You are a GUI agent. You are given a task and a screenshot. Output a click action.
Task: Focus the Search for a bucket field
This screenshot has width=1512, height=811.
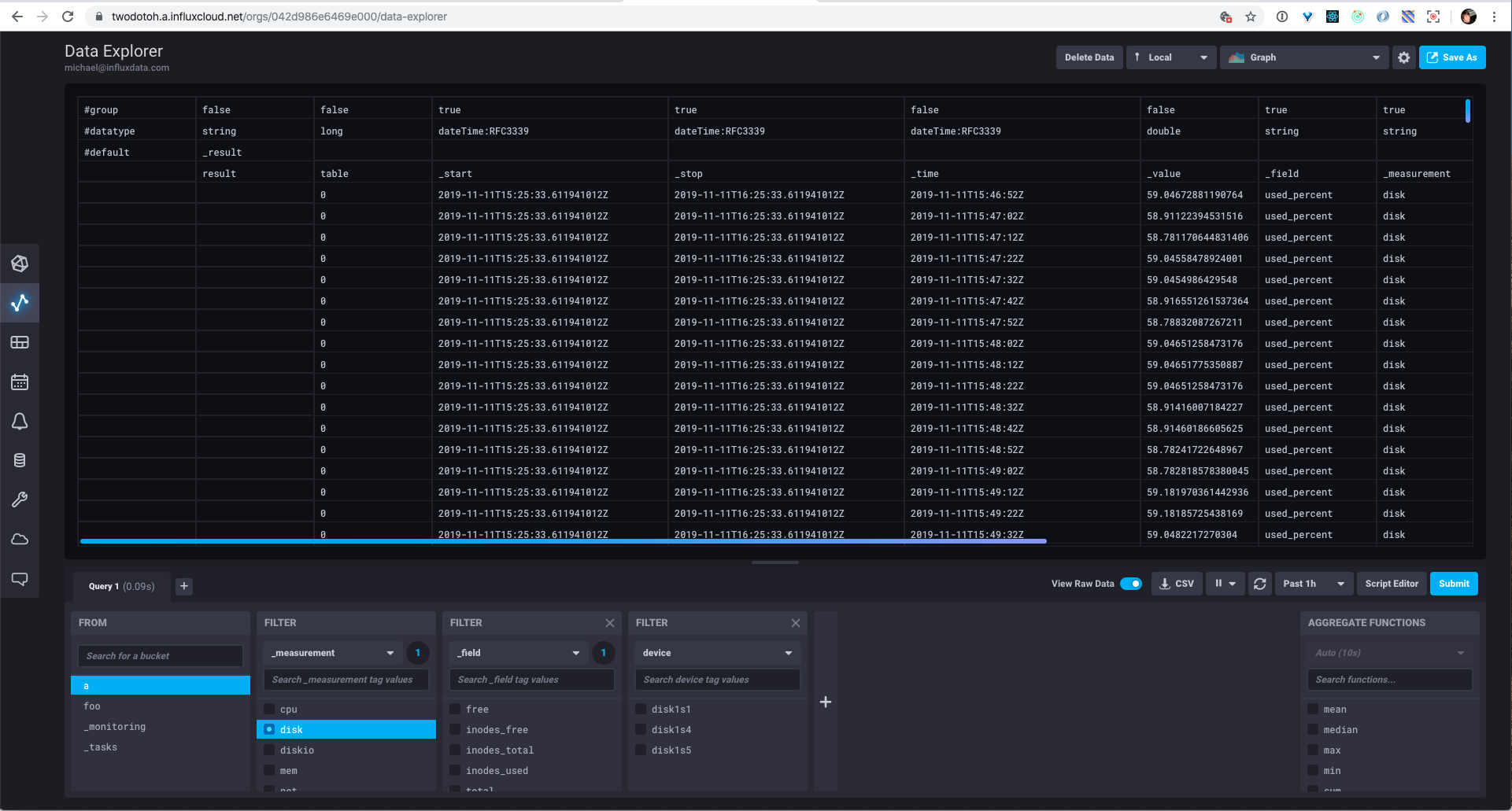pos(161,656)
